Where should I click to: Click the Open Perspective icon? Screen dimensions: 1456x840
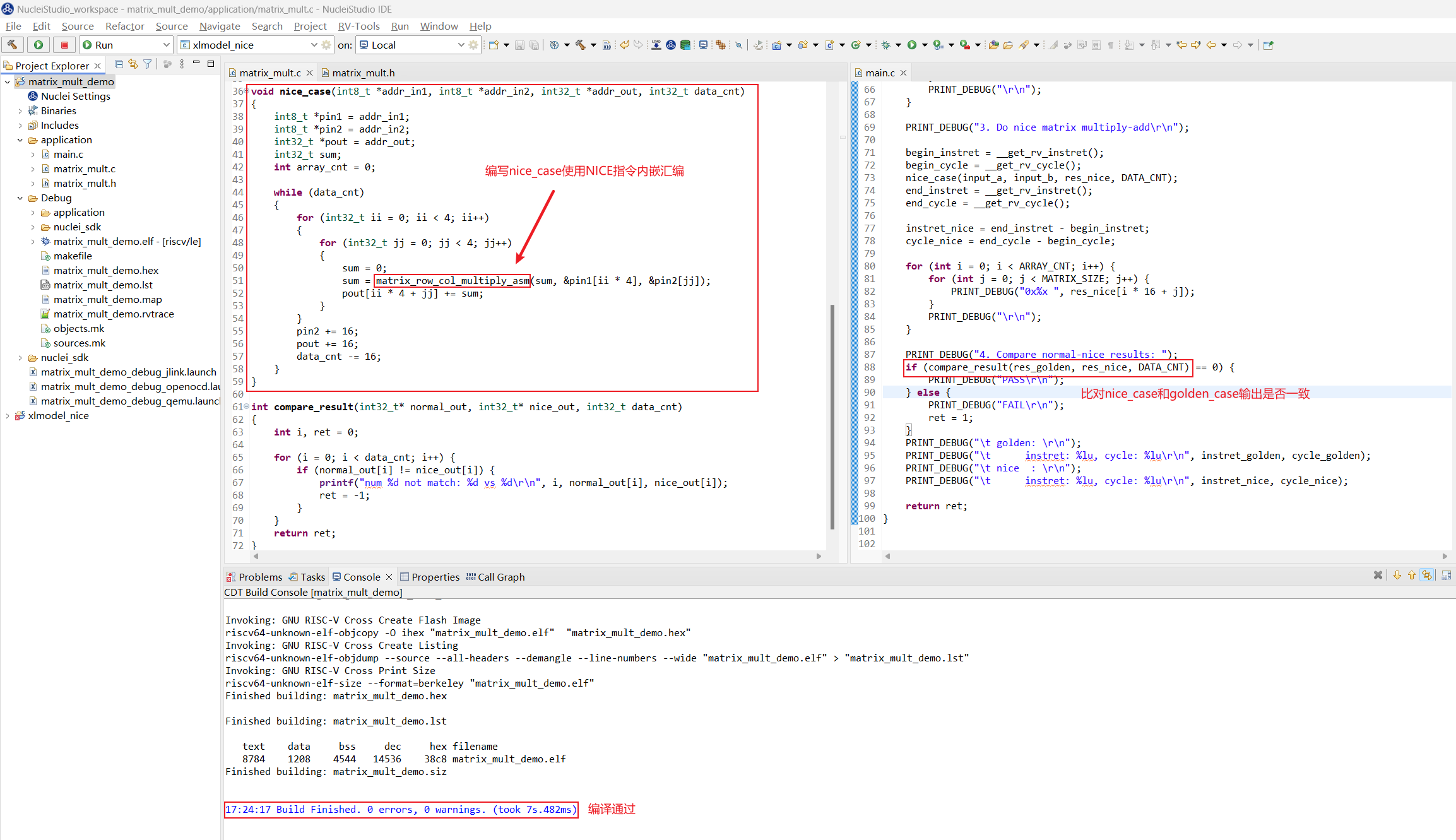(x=1269, y=45)
